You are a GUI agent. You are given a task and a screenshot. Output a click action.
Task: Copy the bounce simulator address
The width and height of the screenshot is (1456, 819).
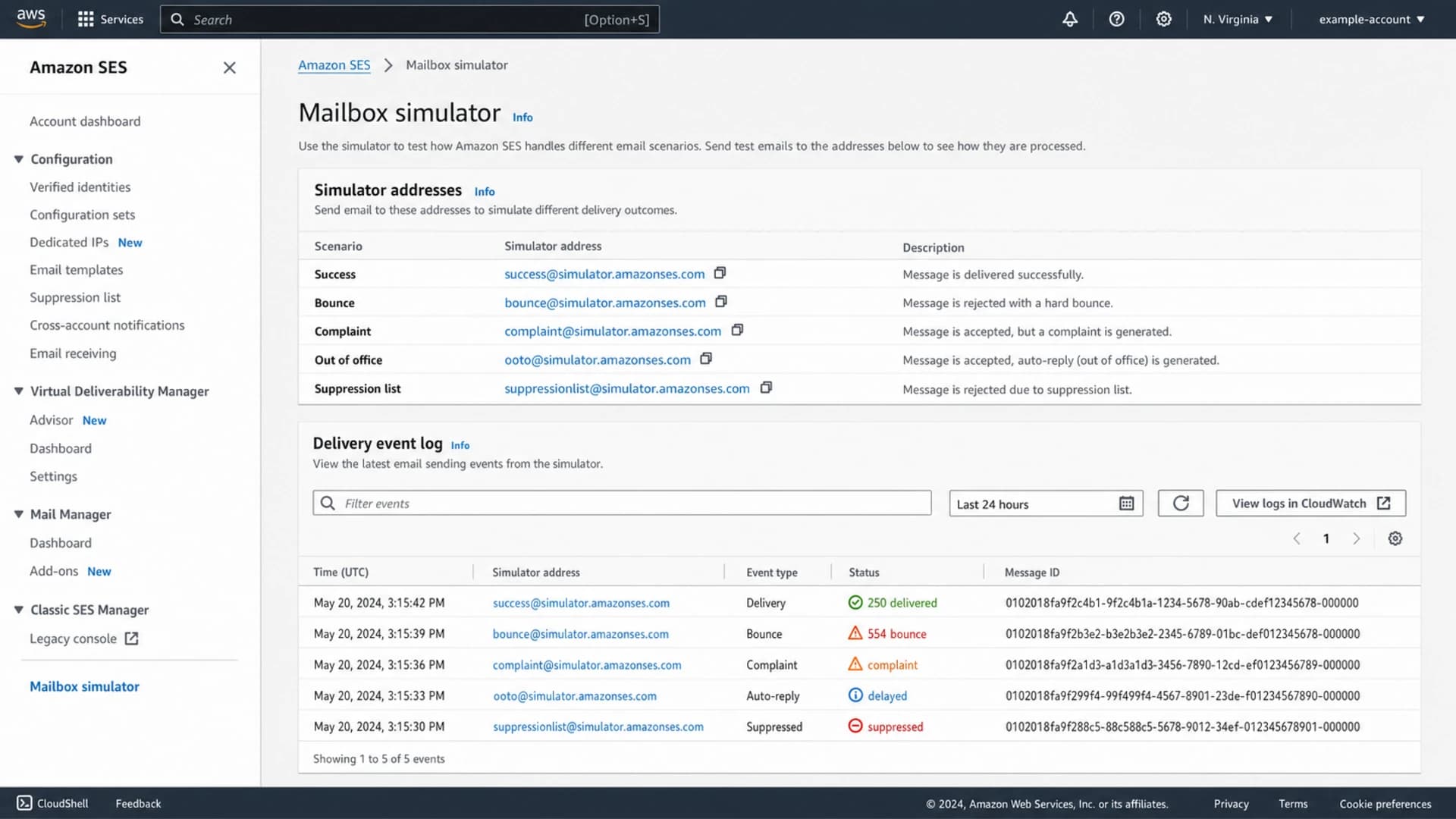721,302
